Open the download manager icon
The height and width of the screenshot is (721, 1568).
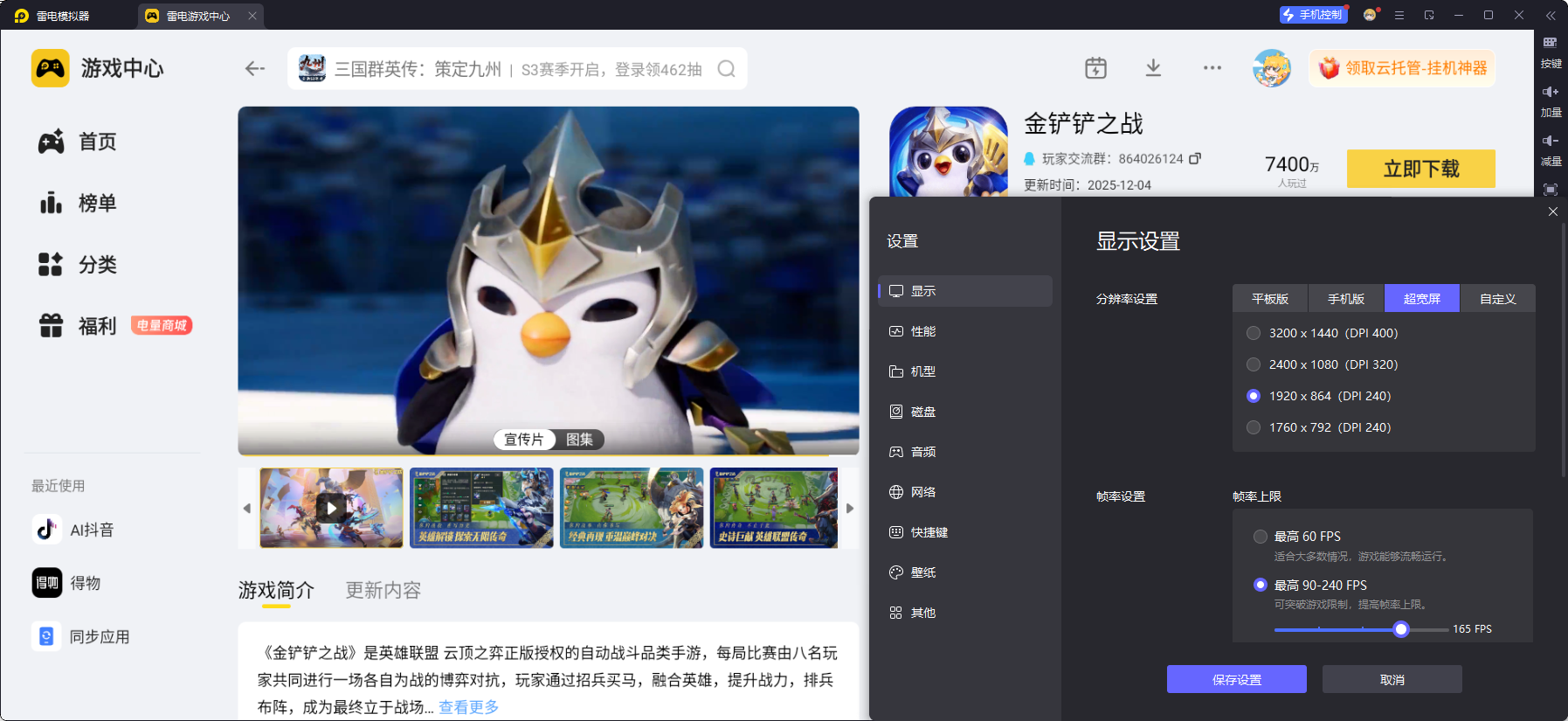[x=1153, y=68]
